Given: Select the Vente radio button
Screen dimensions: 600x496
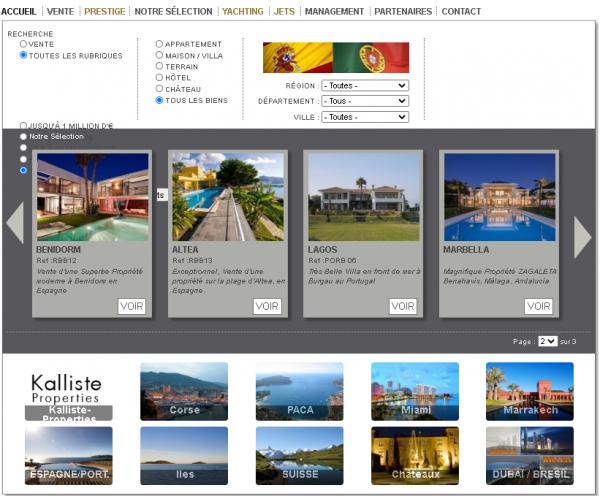Looking at the screenshot, I should 24,44.
